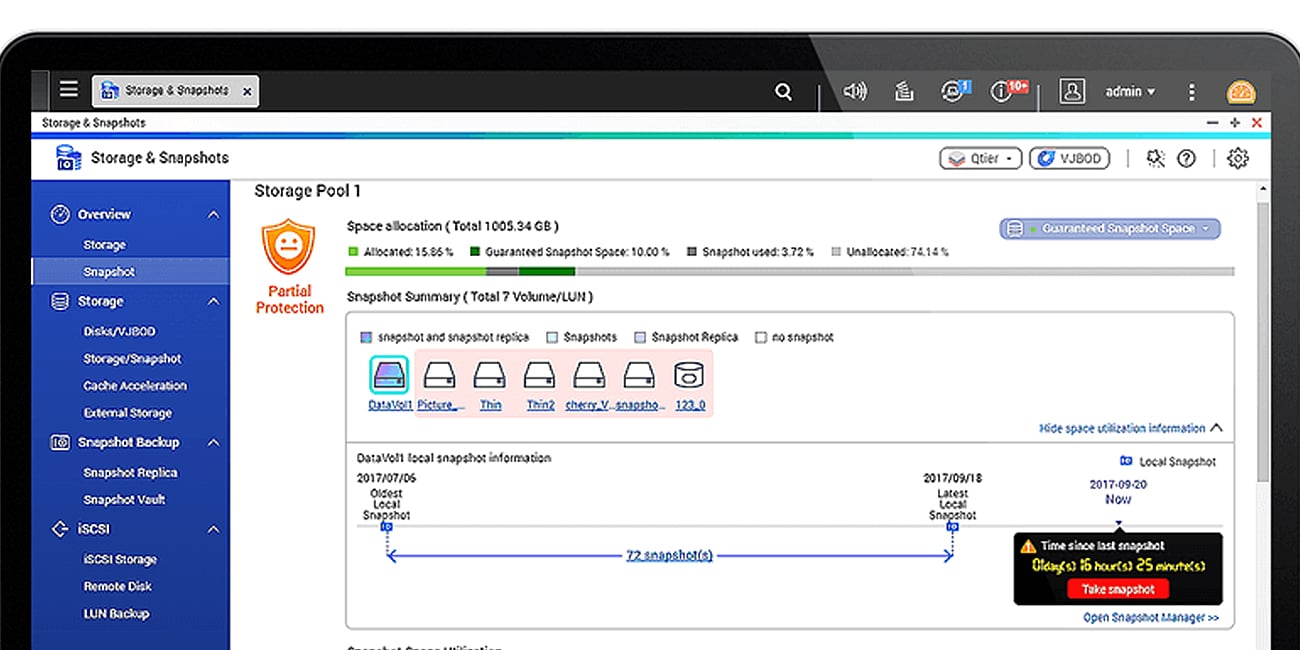Select Storage under Overview
Viewport: 1300px width, 650px height.
104,245
